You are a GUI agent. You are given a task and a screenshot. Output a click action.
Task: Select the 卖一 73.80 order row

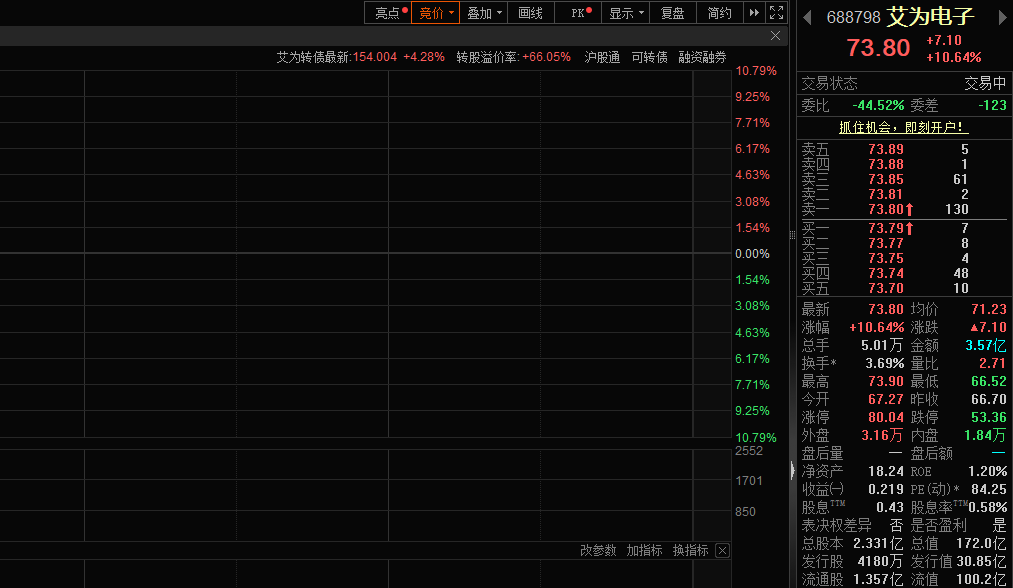coord(904,209)
